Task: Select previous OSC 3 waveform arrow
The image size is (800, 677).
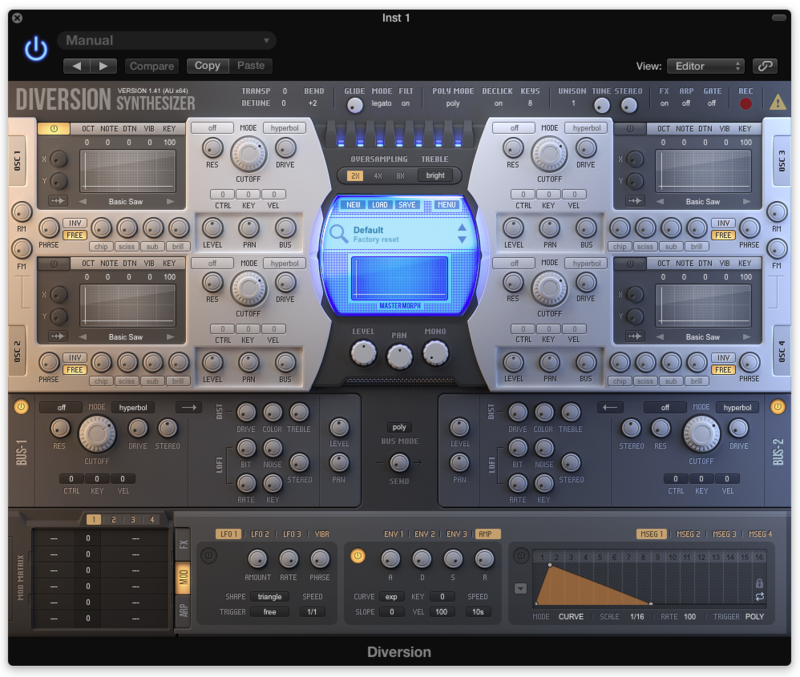Action: 660,202
